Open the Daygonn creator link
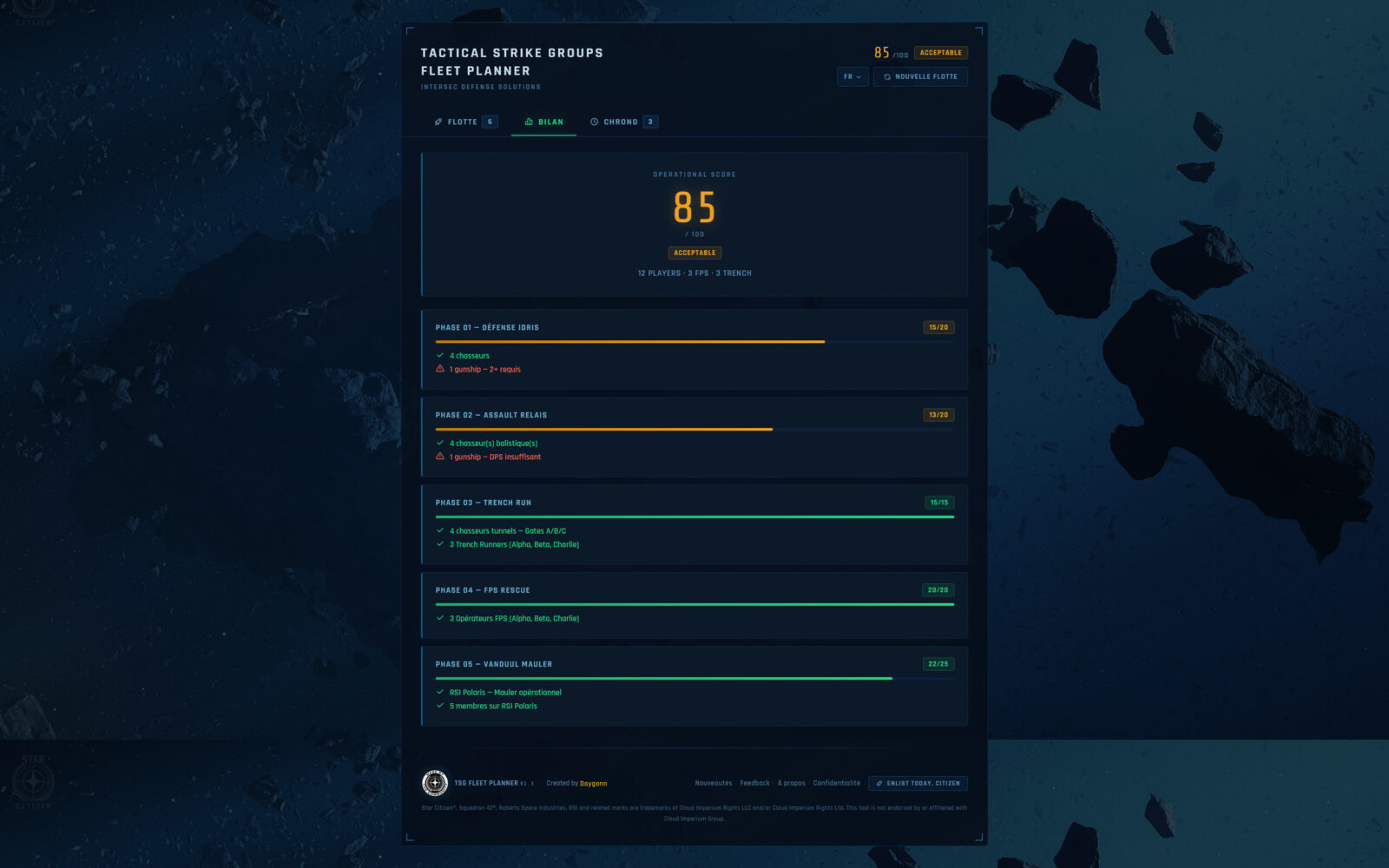The height and width of the screenshot is (868, 1389). [x=593, y=784]
